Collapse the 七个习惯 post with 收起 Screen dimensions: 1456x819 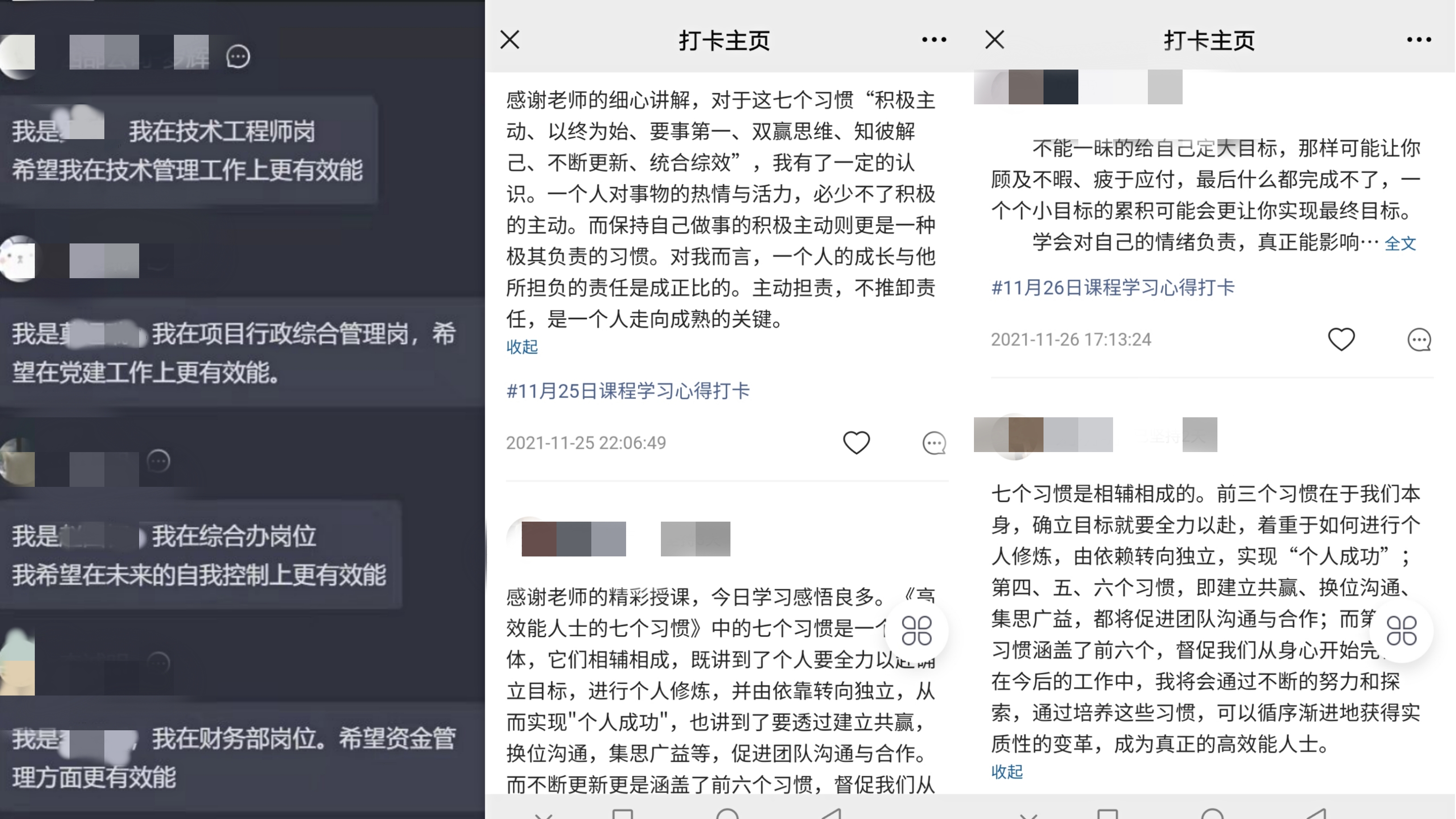pos(1006,772)
